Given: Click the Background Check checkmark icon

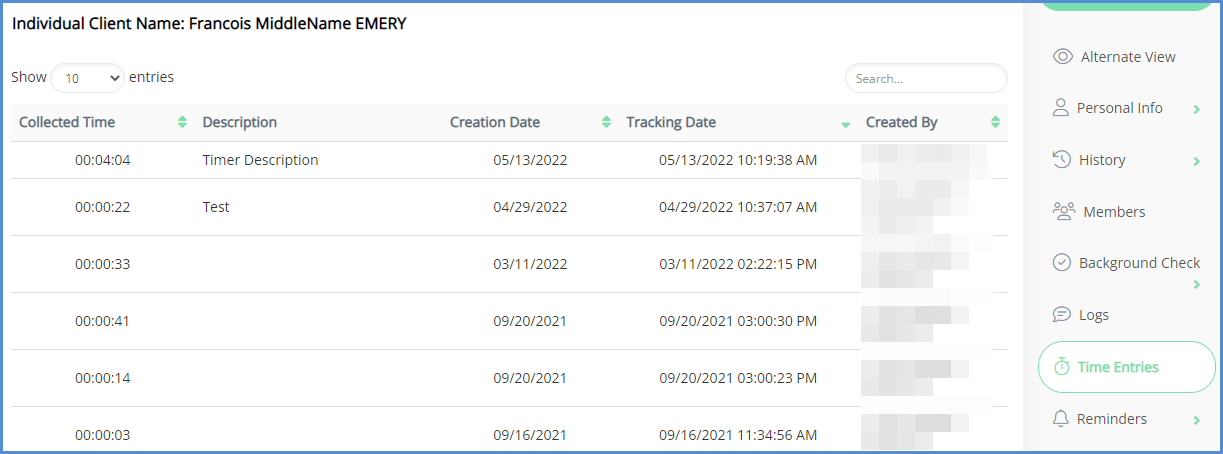Looking at the screenshot, I should coord(1062,263).
